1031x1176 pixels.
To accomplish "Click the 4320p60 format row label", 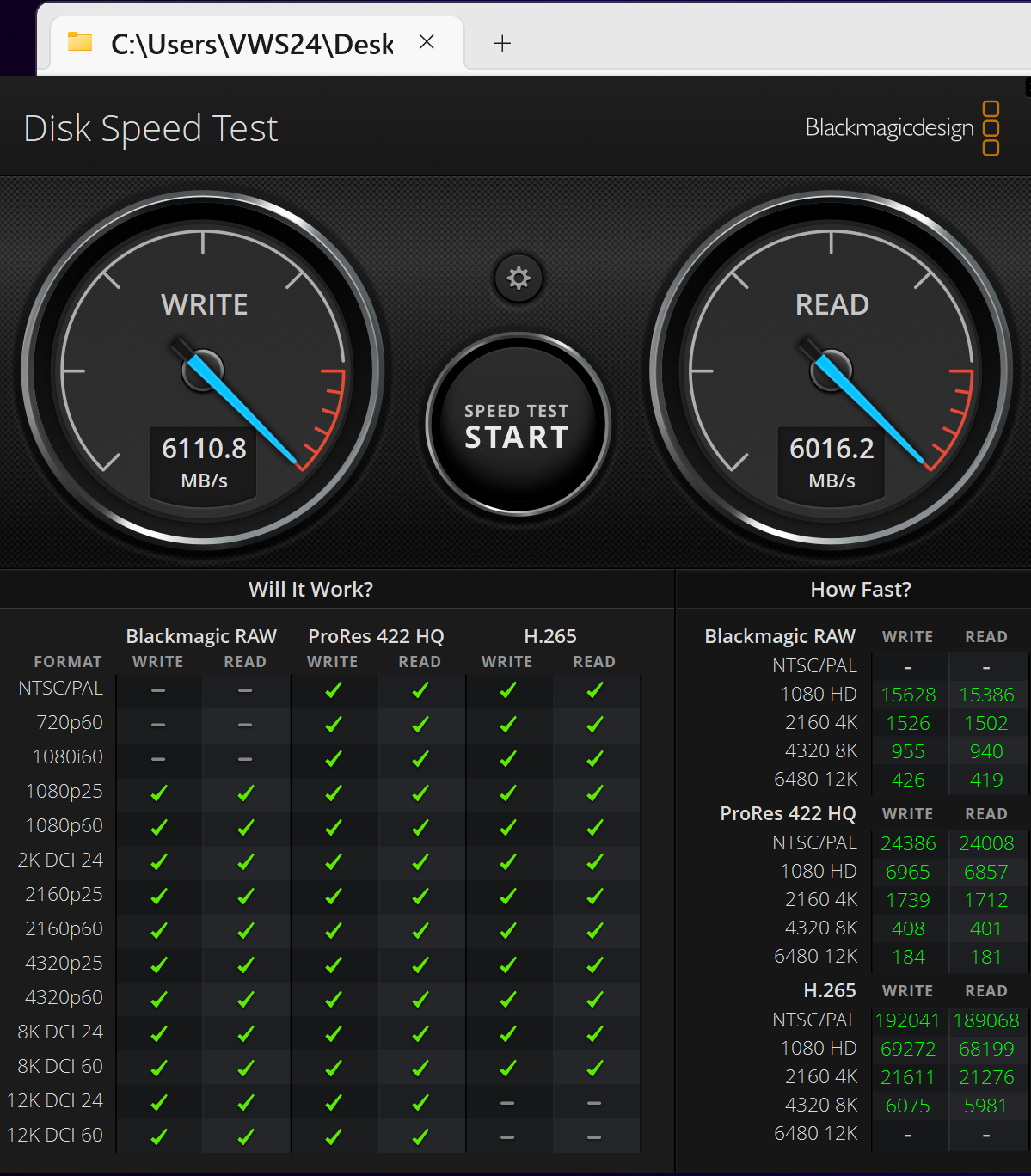I will pos(64,997).
